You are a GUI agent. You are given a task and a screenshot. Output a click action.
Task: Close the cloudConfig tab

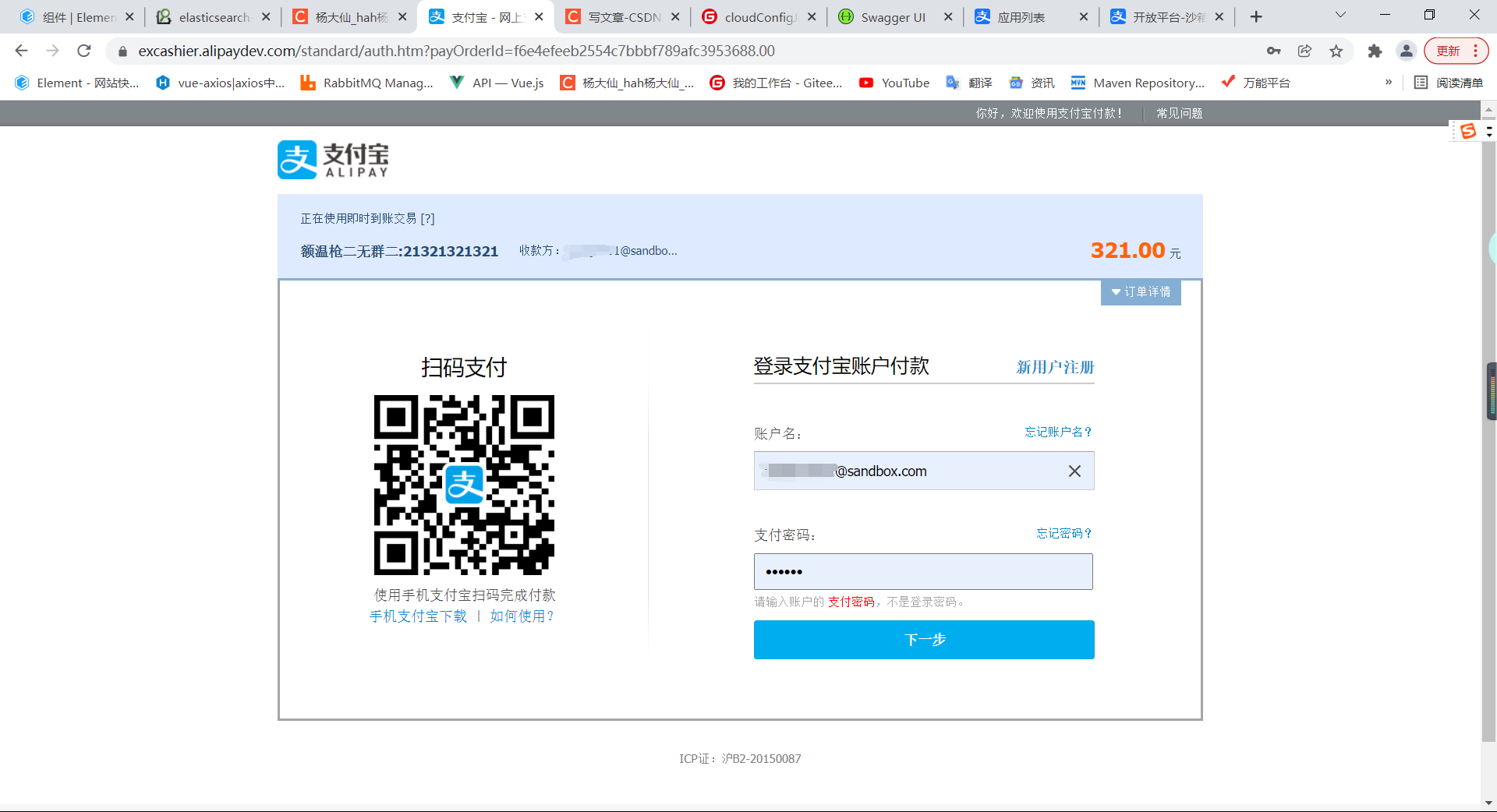coord(812,16)
